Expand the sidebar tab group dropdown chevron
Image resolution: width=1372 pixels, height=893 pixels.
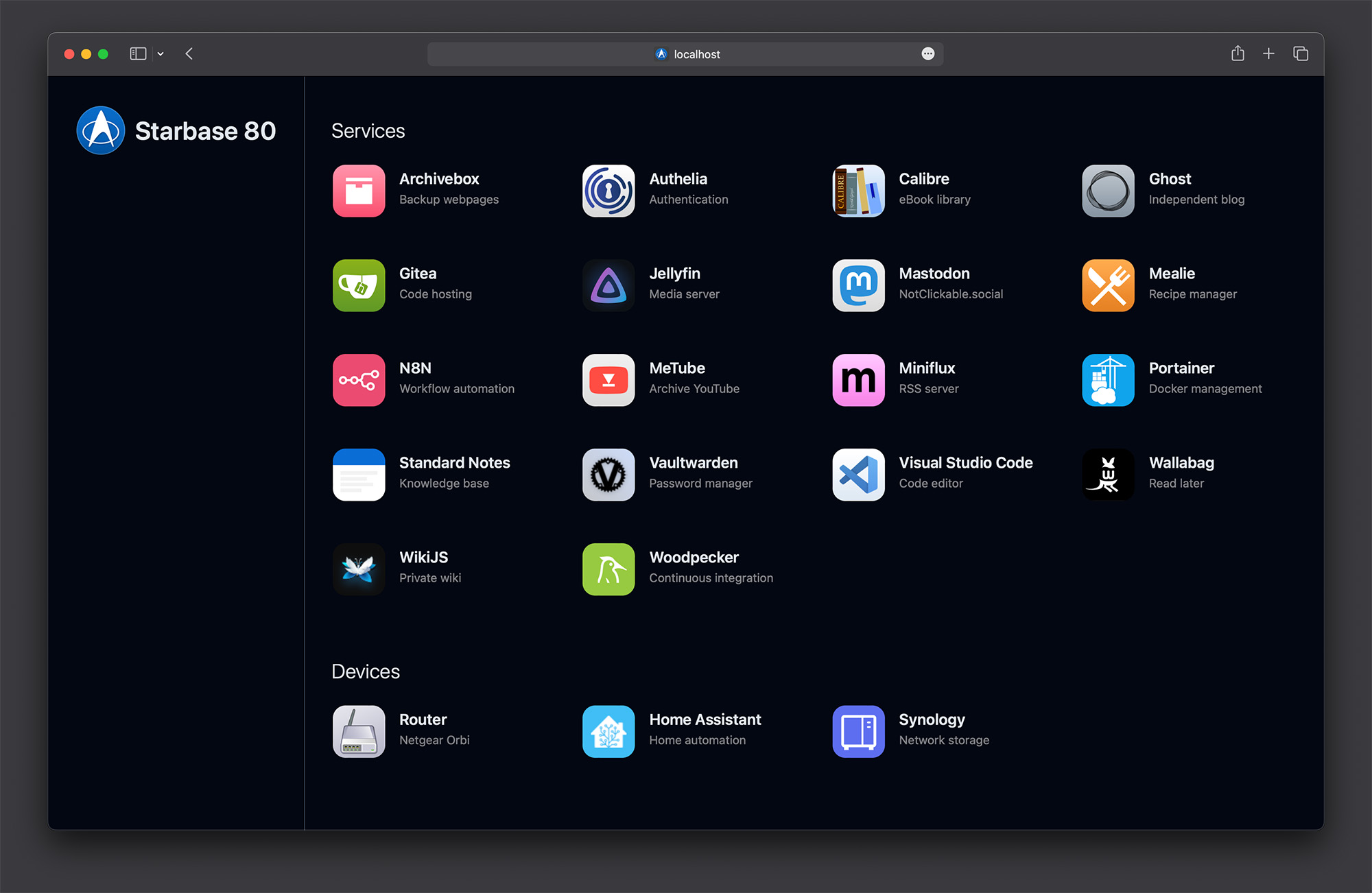(161, 53)
